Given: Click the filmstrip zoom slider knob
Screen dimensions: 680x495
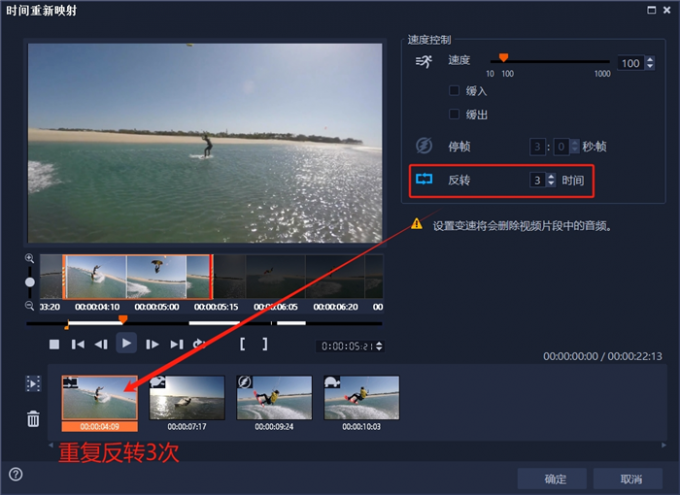Looking at the screenshot, I should click(x=29, y=282).
